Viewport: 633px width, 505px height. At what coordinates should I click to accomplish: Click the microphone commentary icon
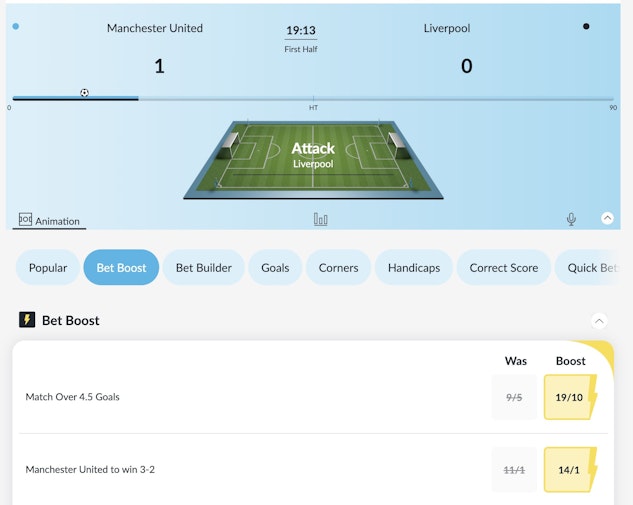point(571,219)
